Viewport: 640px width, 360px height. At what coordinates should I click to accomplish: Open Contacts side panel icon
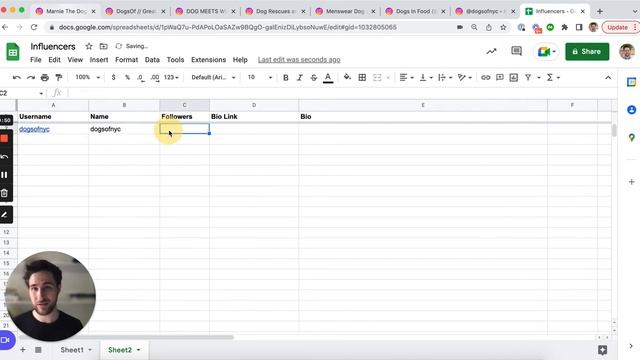coord(631,110)
